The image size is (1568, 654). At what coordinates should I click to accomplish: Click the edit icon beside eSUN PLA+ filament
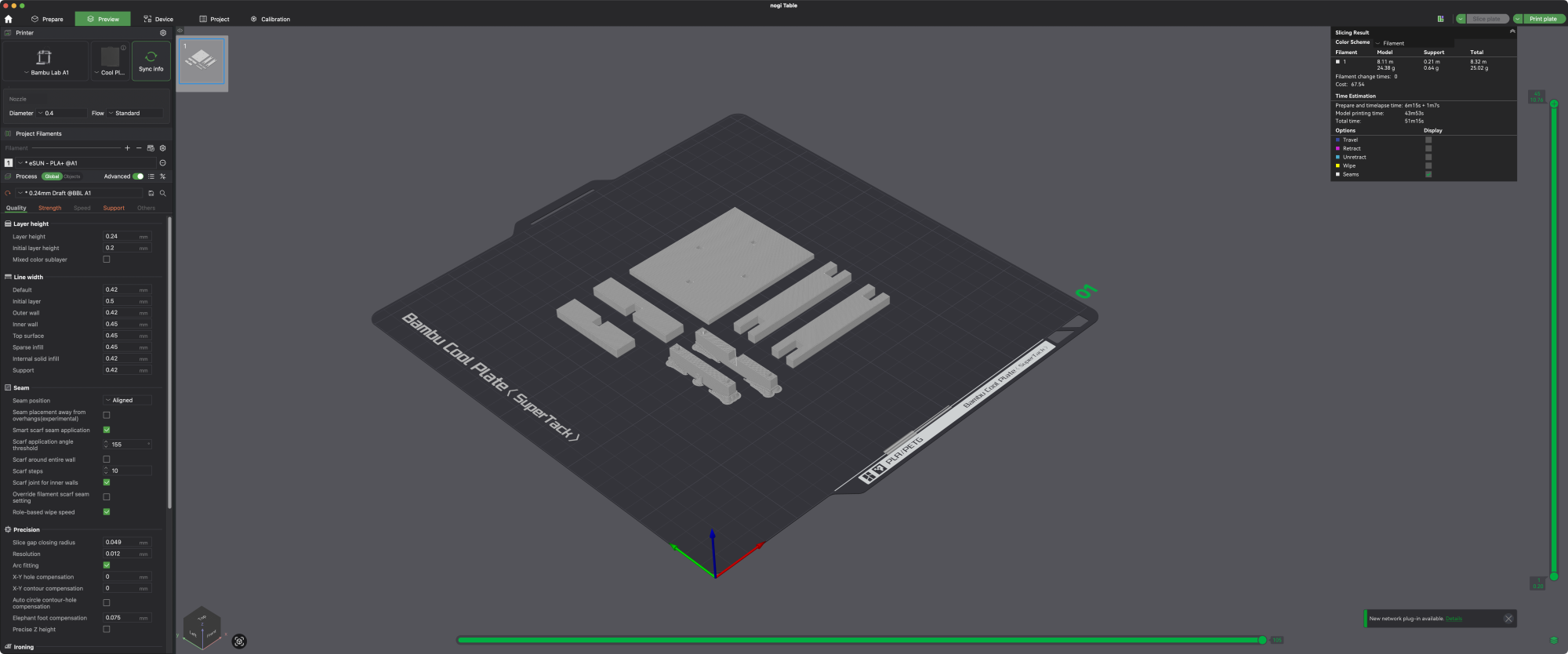point(163,163)
